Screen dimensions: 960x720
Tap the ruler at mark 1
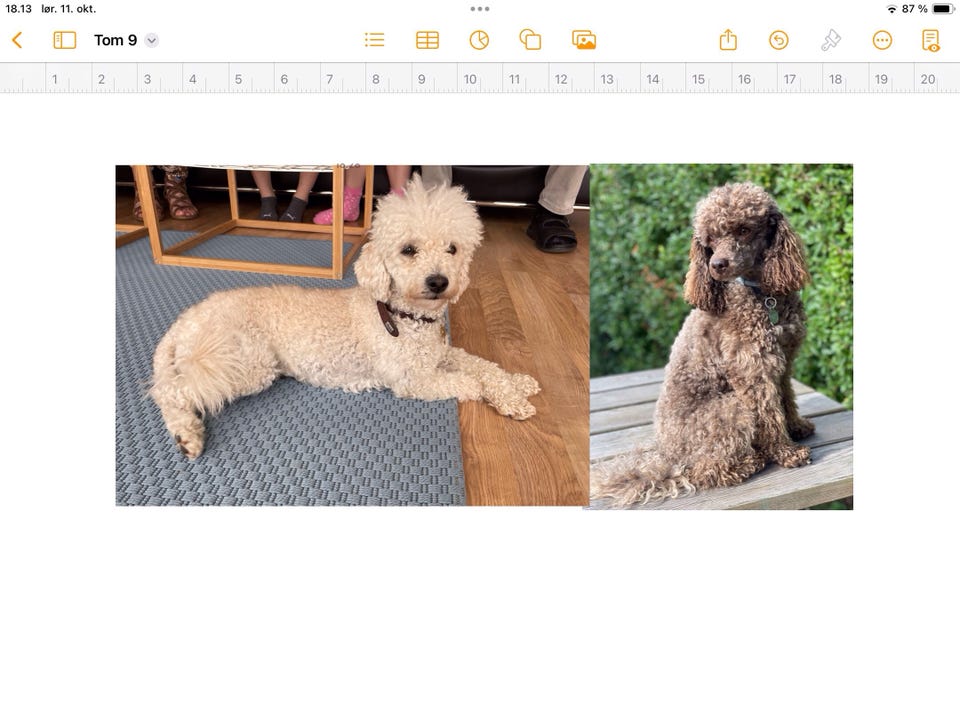pyautogui.click(x=54, y=79)
